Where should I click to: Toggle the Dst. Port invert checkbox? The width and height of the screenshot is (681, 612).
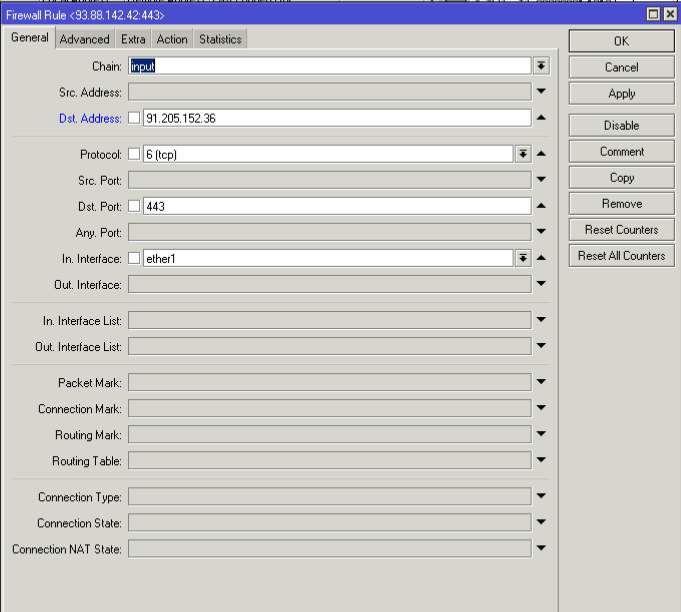click(134, 206)
